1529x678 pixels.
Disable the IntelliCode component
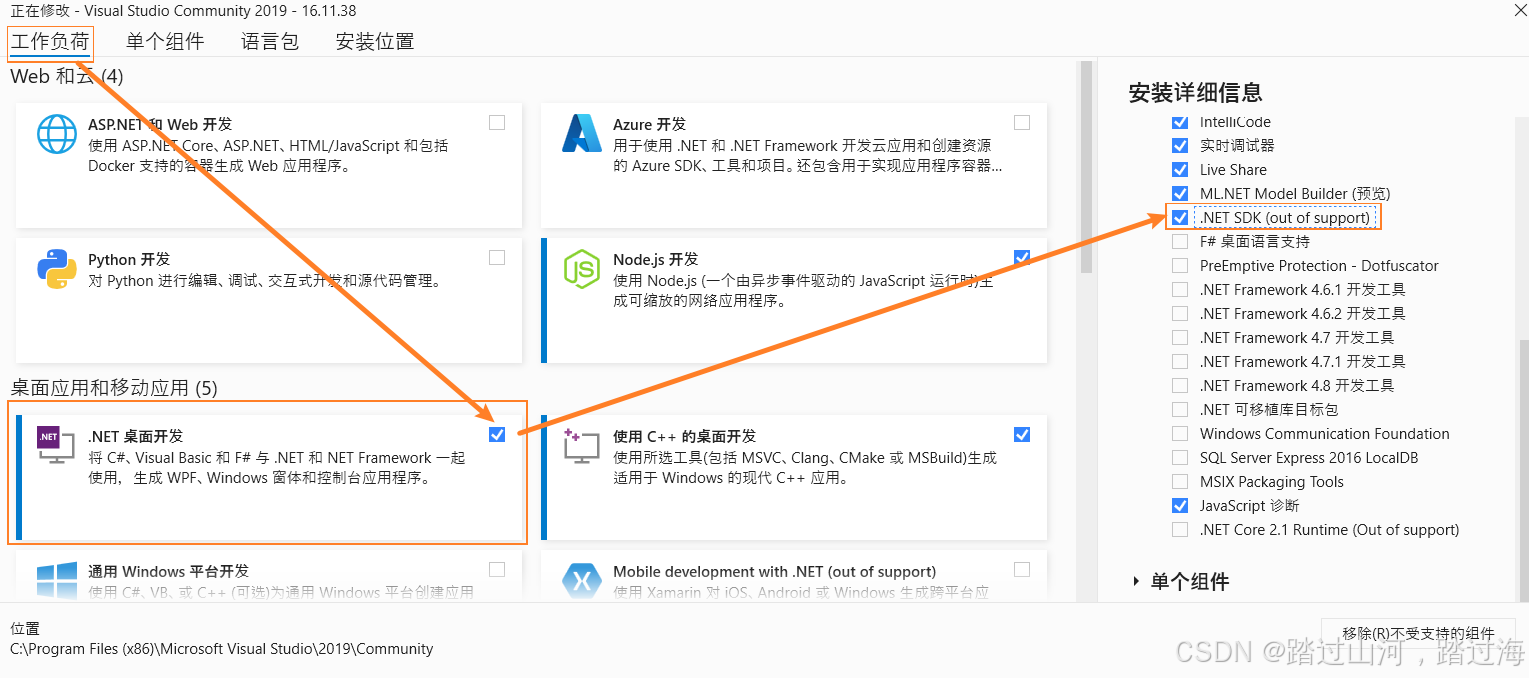(1180, 121)
